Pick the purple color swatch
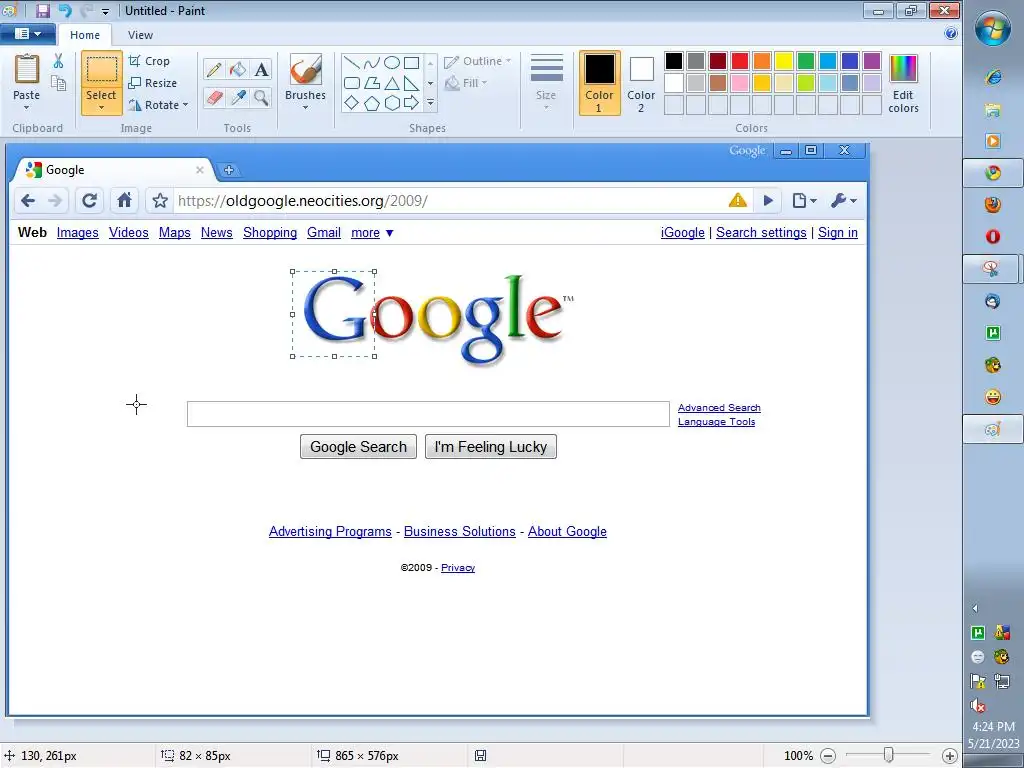 [872, 61]
